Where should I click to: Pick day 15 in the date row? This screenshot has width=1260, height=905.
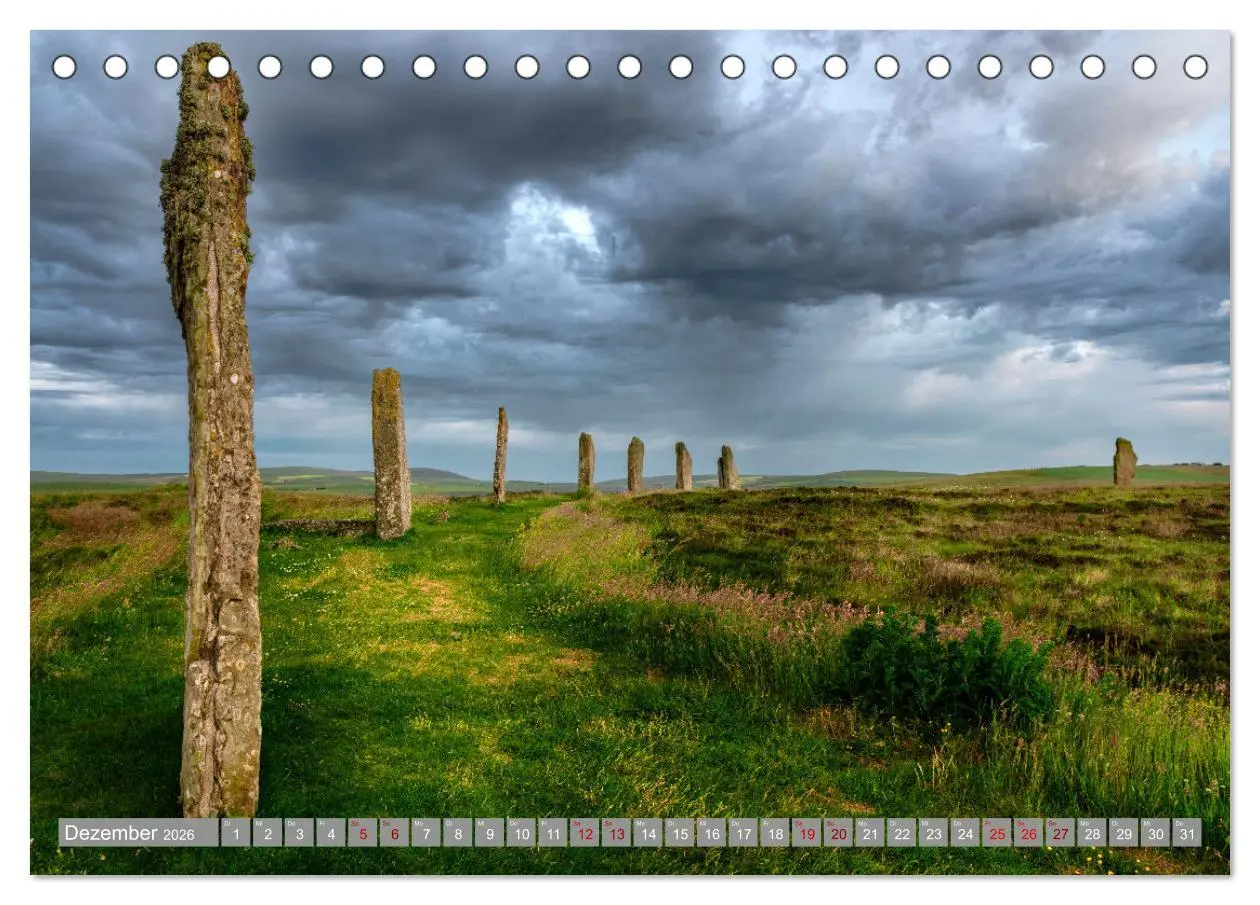tap(679, 833)
